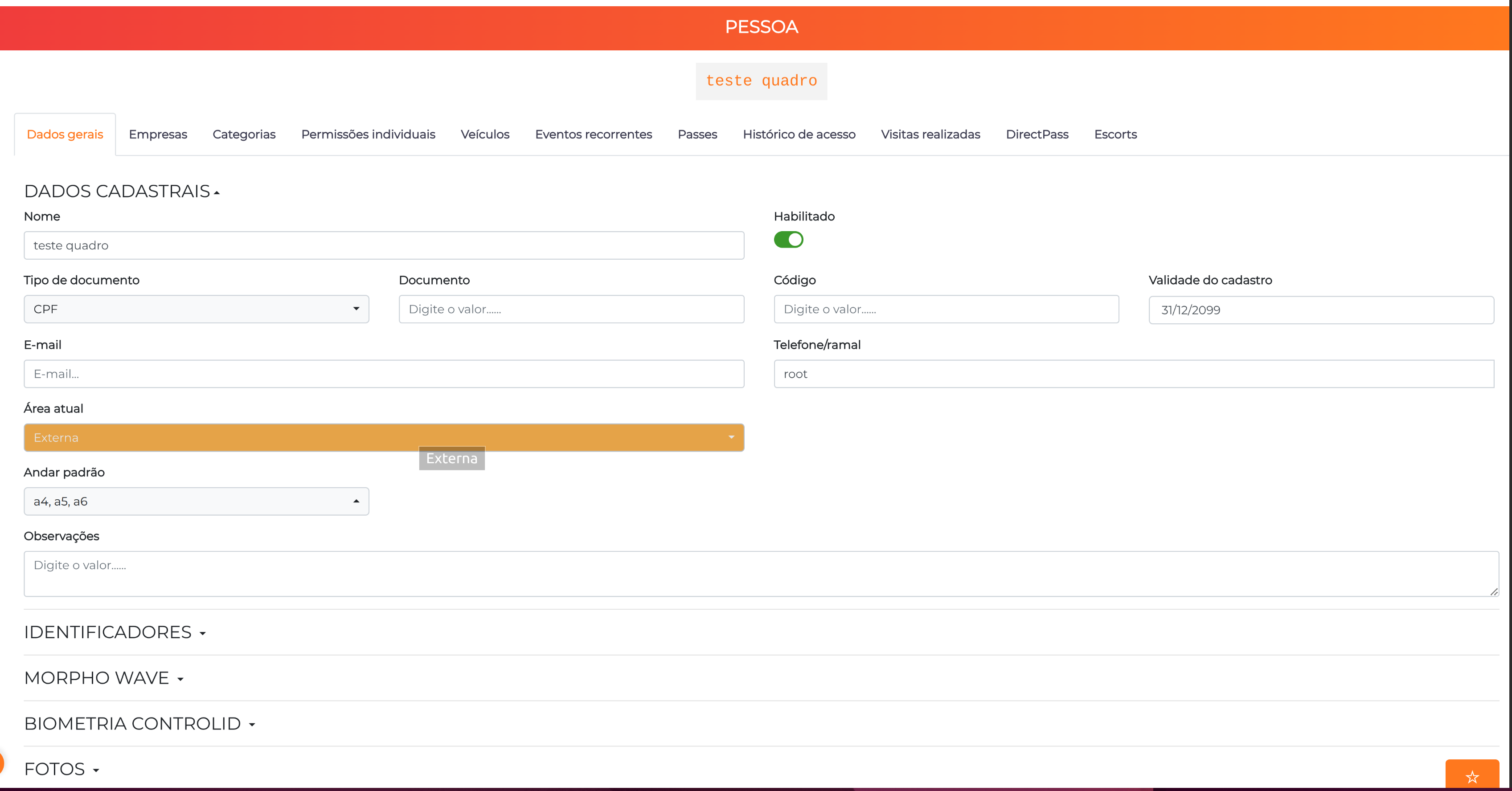Viewport: 1512px width, 791px height.
Task: Expand the BIOMETRIA CONTROLID section
Action: [139, 723]
